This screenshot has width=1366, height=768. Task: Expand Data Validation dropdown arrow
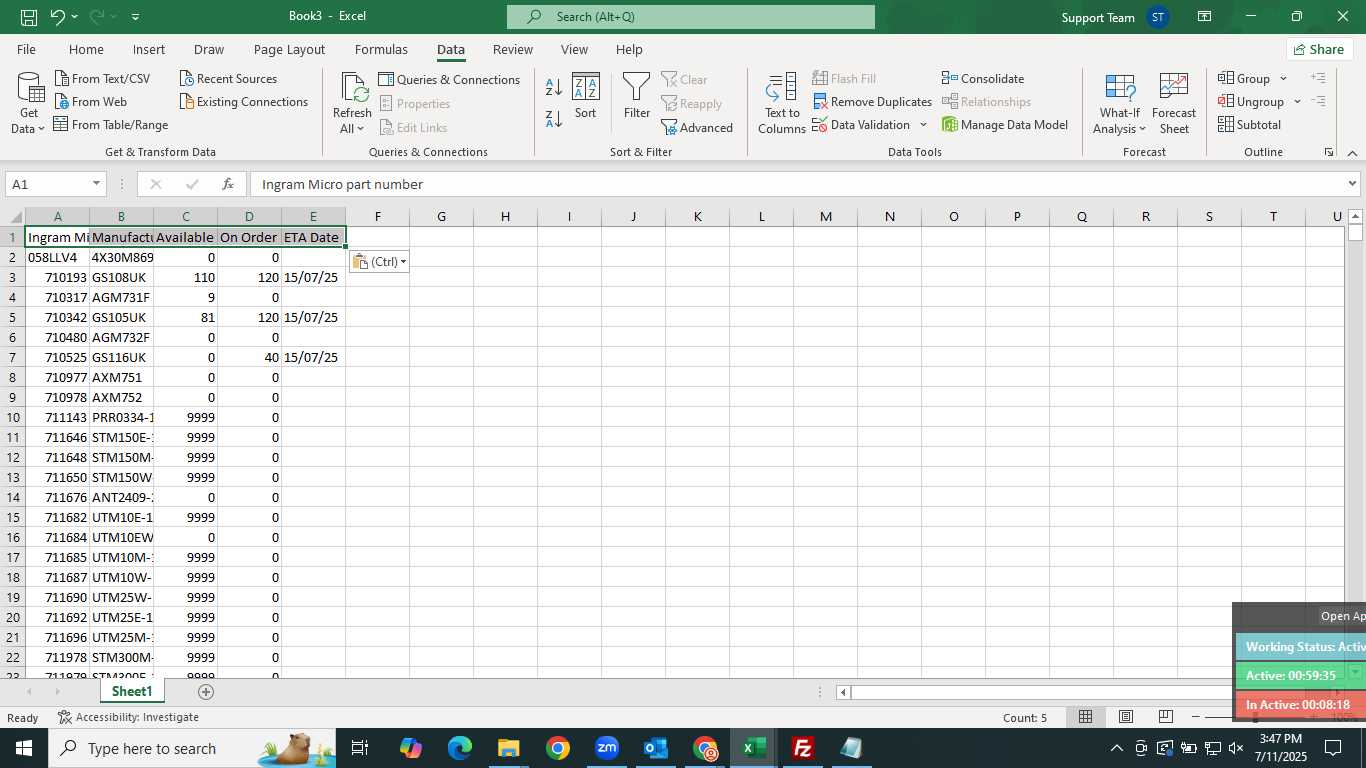pos(923,124)
